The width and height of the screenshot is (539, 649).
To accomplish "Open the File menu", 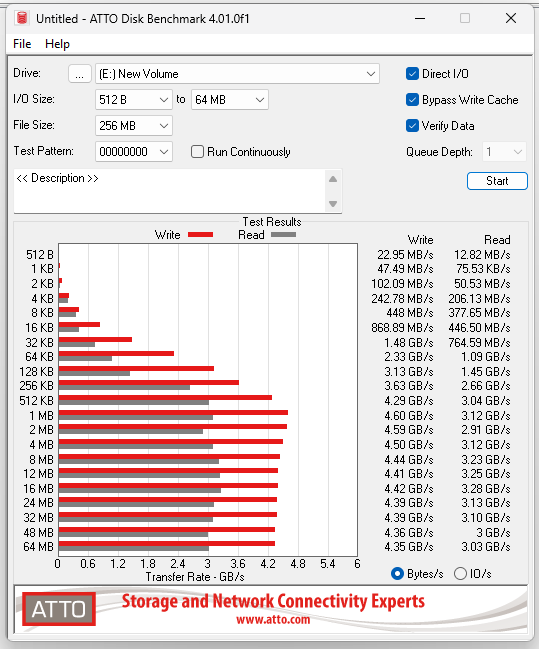I will tap(22, 44).
